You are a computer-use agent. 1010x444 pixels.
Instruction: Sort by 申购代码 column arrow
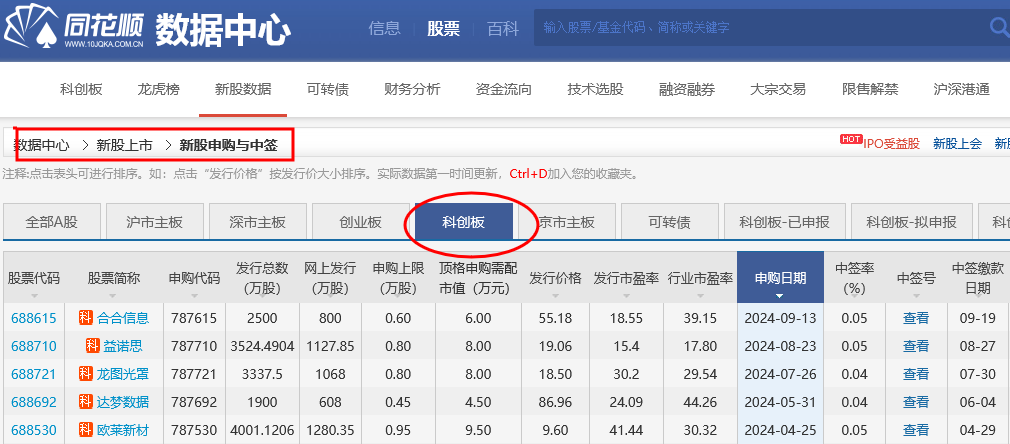(x=195, y=296)
